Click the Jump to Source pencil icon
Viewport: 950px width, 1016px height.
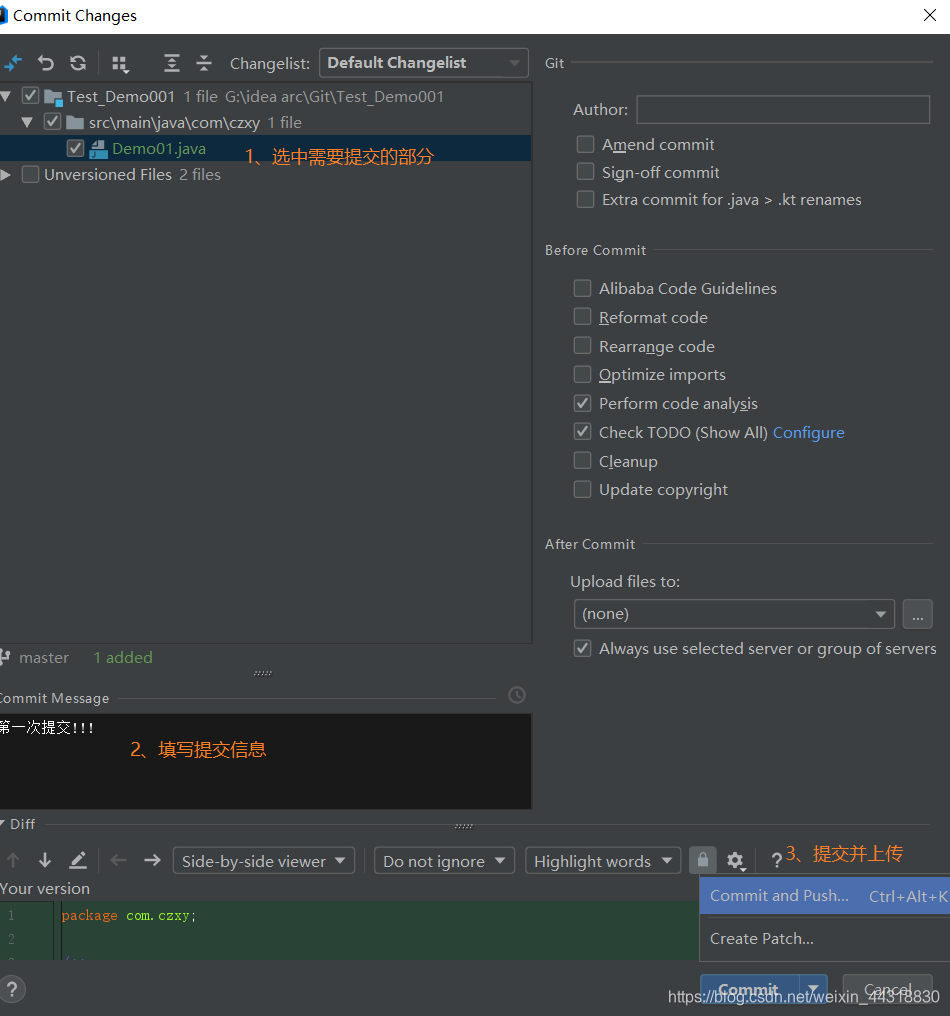click(x=78, y=860)
